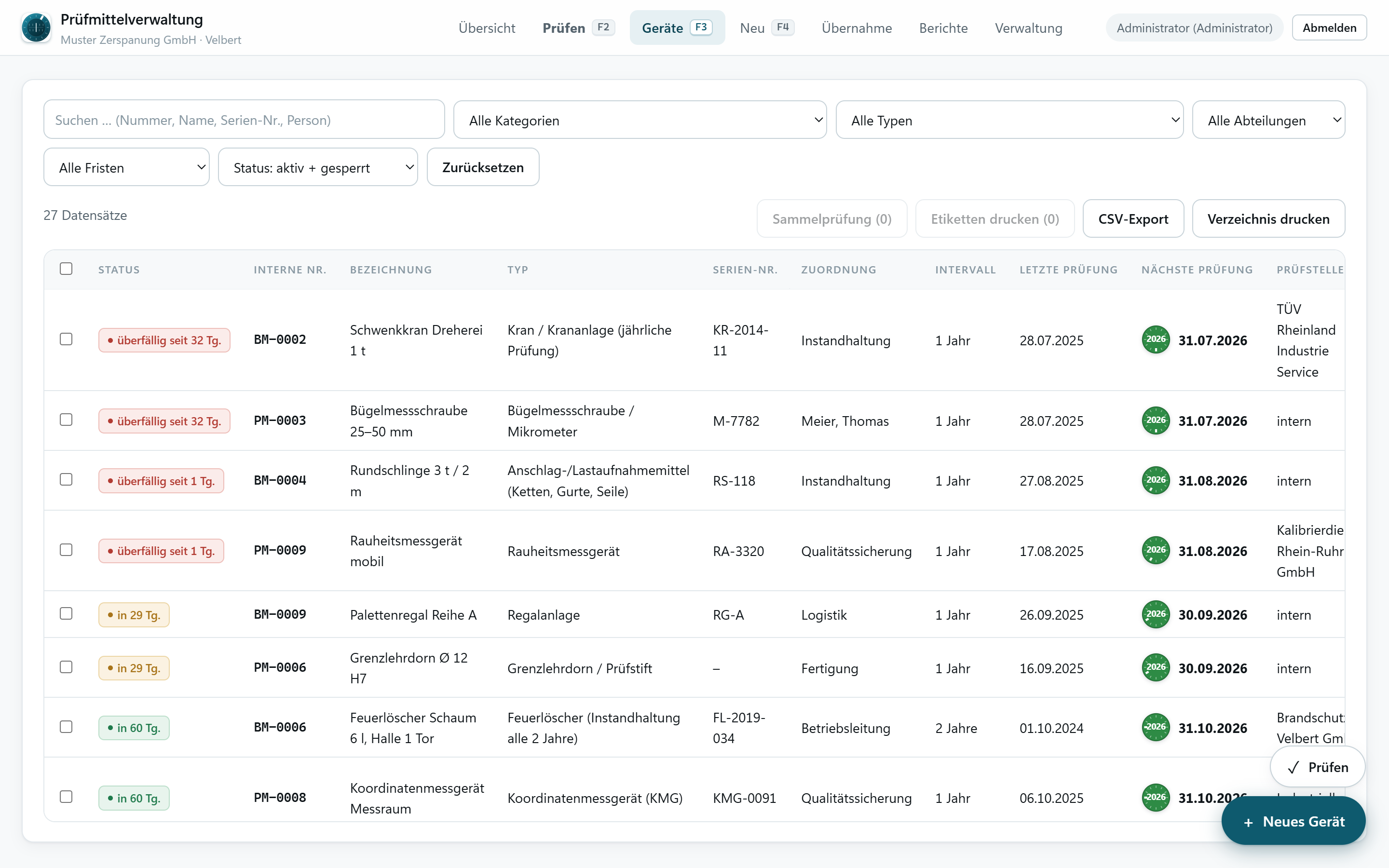Click the Letzte Prüfung column header

click(x=1068, y=269)
